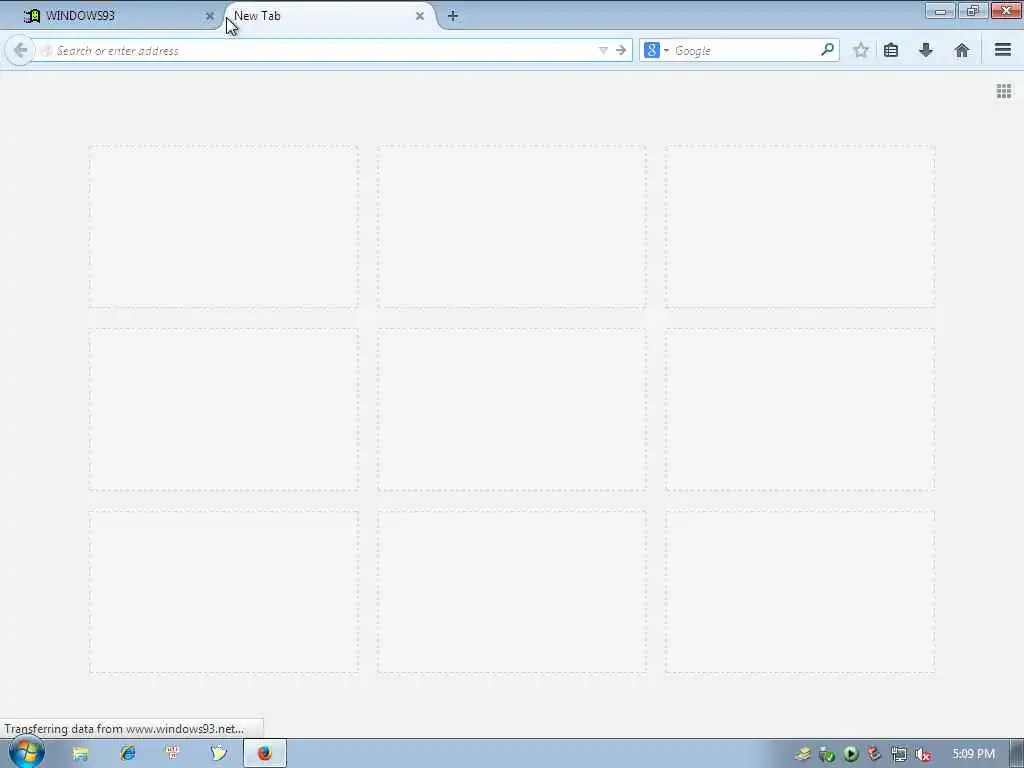Screen dimensions: 1024x768
Task: Click the muted volume tray icon
Action: point(923,755)
